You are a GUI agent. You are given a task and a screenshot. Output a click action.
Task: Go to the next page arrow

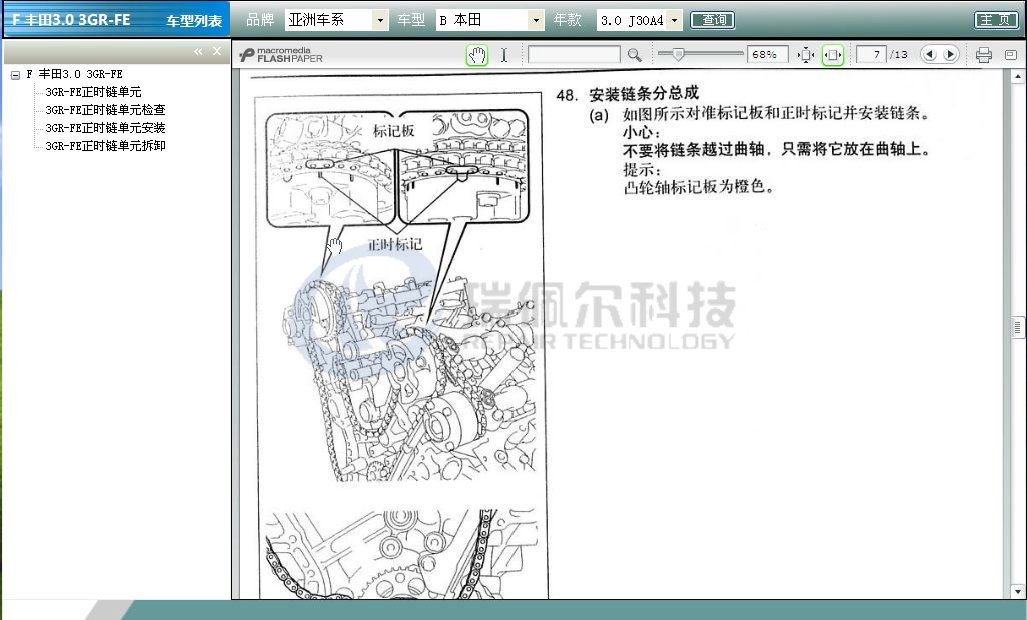(x=950, y=55)
